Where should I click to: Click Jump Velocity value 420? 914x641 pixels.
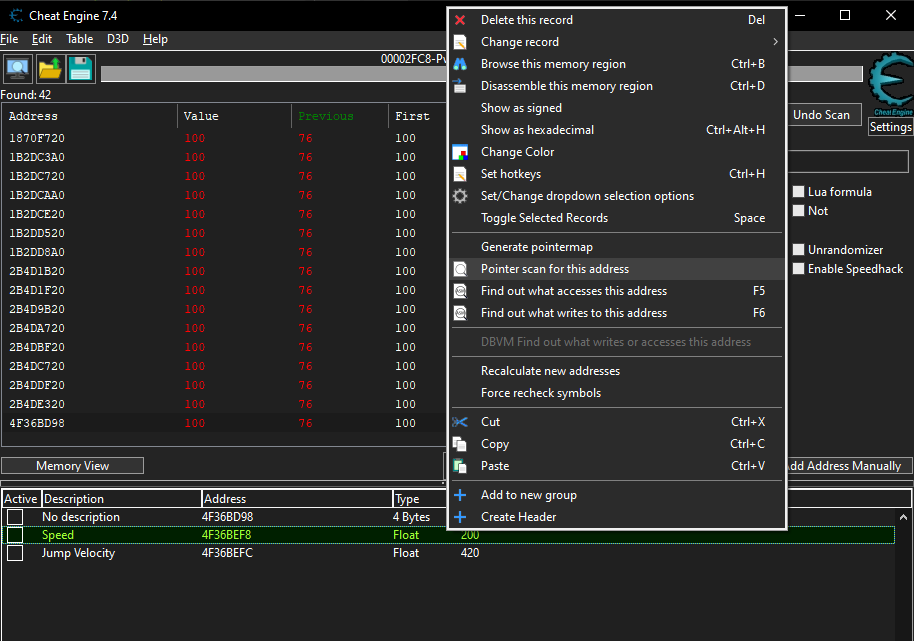coord(470,553)
